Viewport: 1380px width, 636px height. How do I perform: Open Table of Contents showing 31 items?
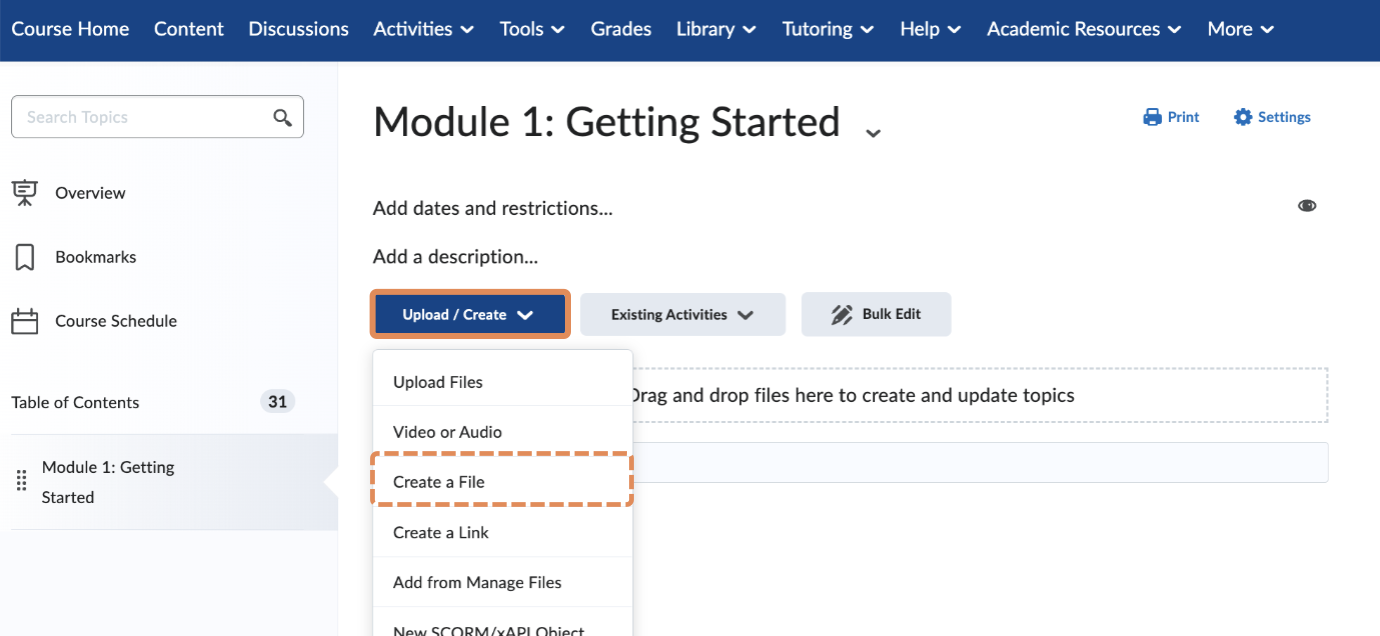75,402
